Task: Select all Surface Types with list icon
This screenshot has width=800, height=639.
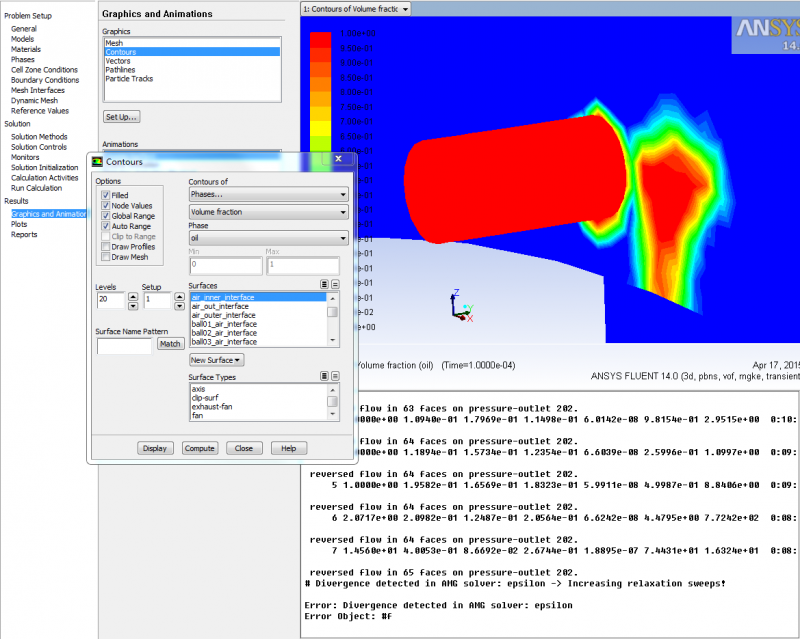Action: [324, 376]
